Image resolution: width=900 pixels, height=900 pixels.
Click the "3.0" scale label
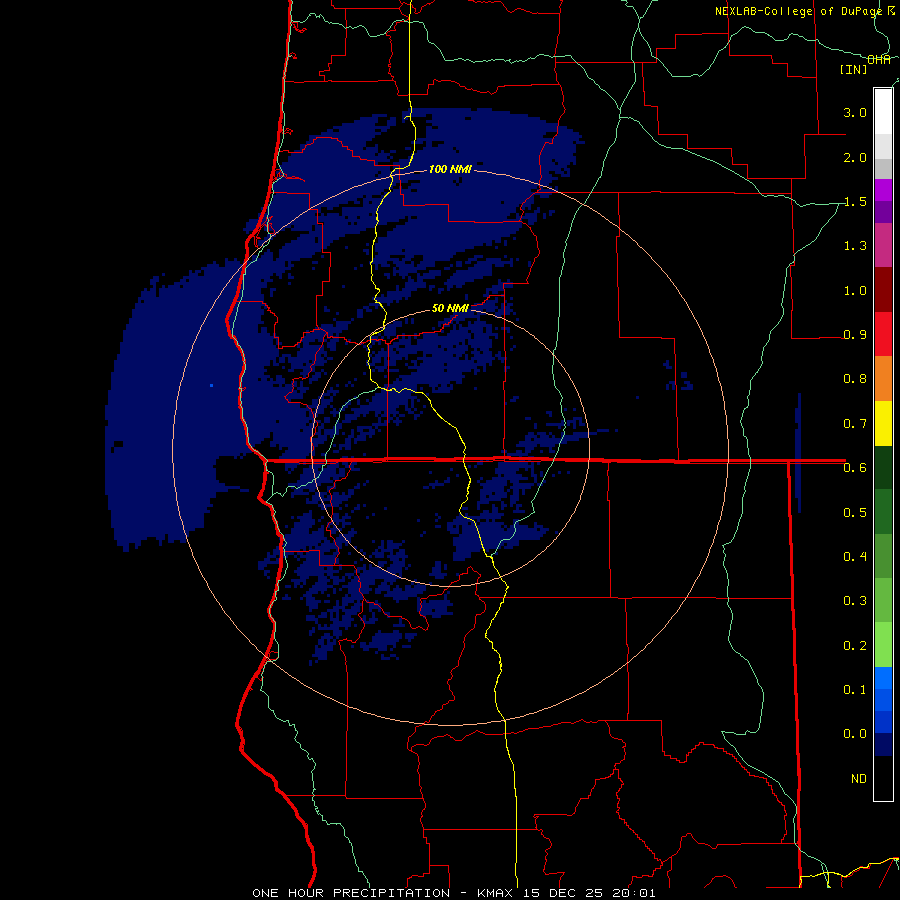tap(855, 112)
